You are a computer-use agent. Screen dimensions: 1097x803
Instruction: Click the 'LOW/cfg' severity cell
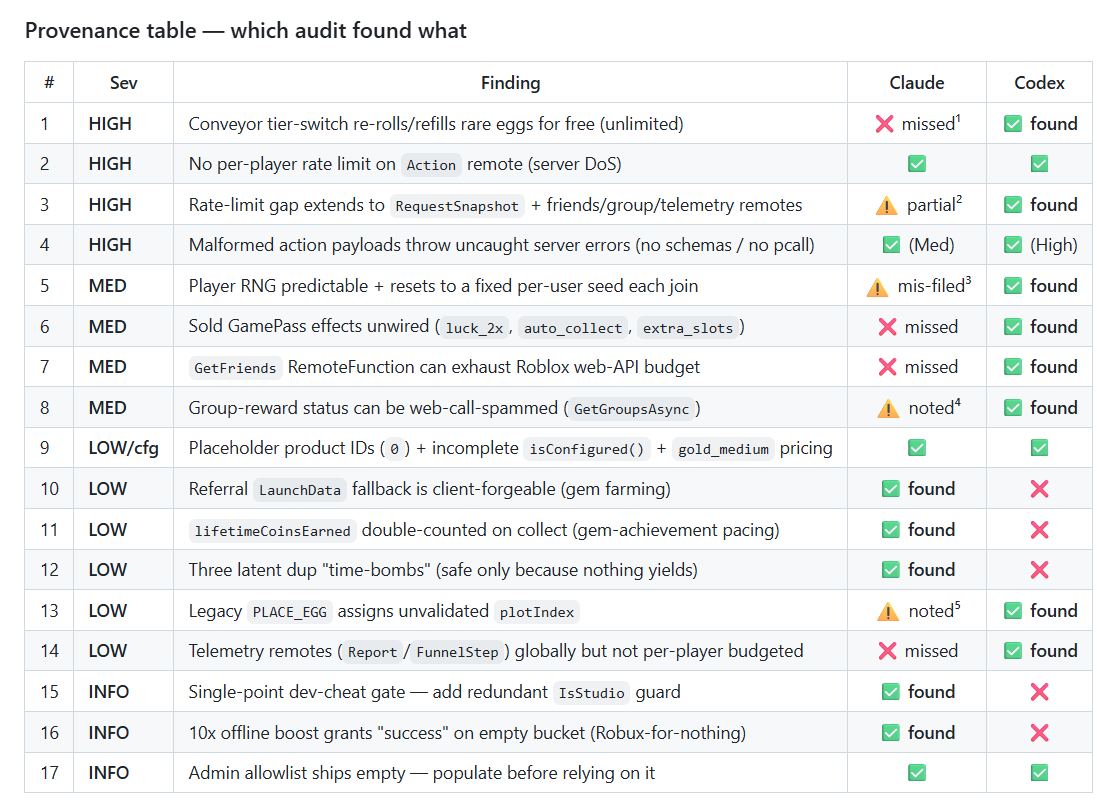tap(123, 448)
